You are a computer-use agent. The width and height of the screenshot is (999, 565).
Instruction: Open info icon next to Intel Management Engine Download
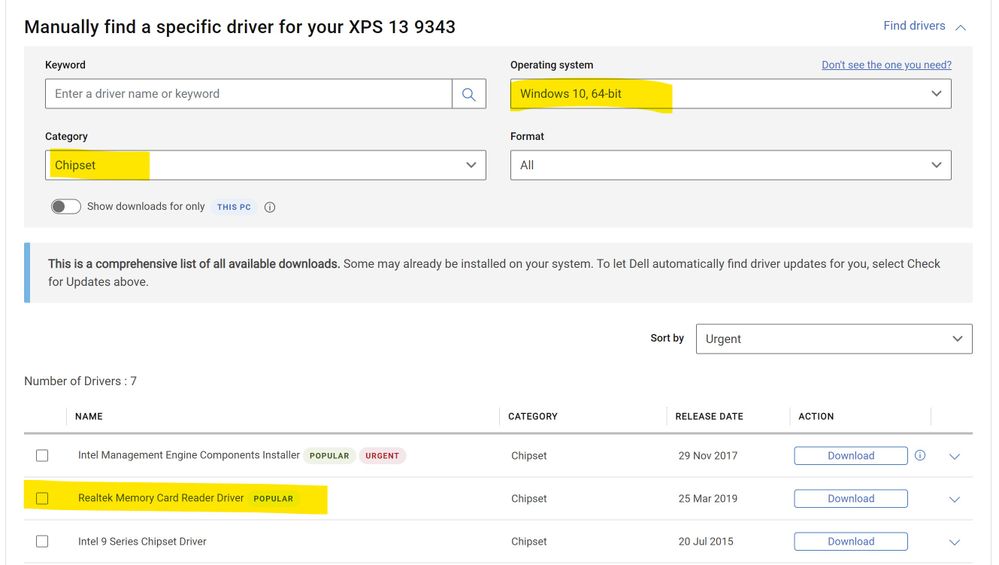pyautogui.click(x=920, y=455)
